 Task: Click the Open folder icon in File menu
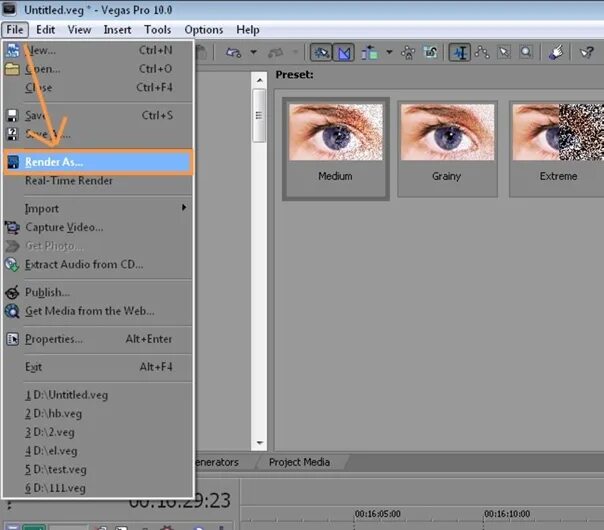point(12,69)
